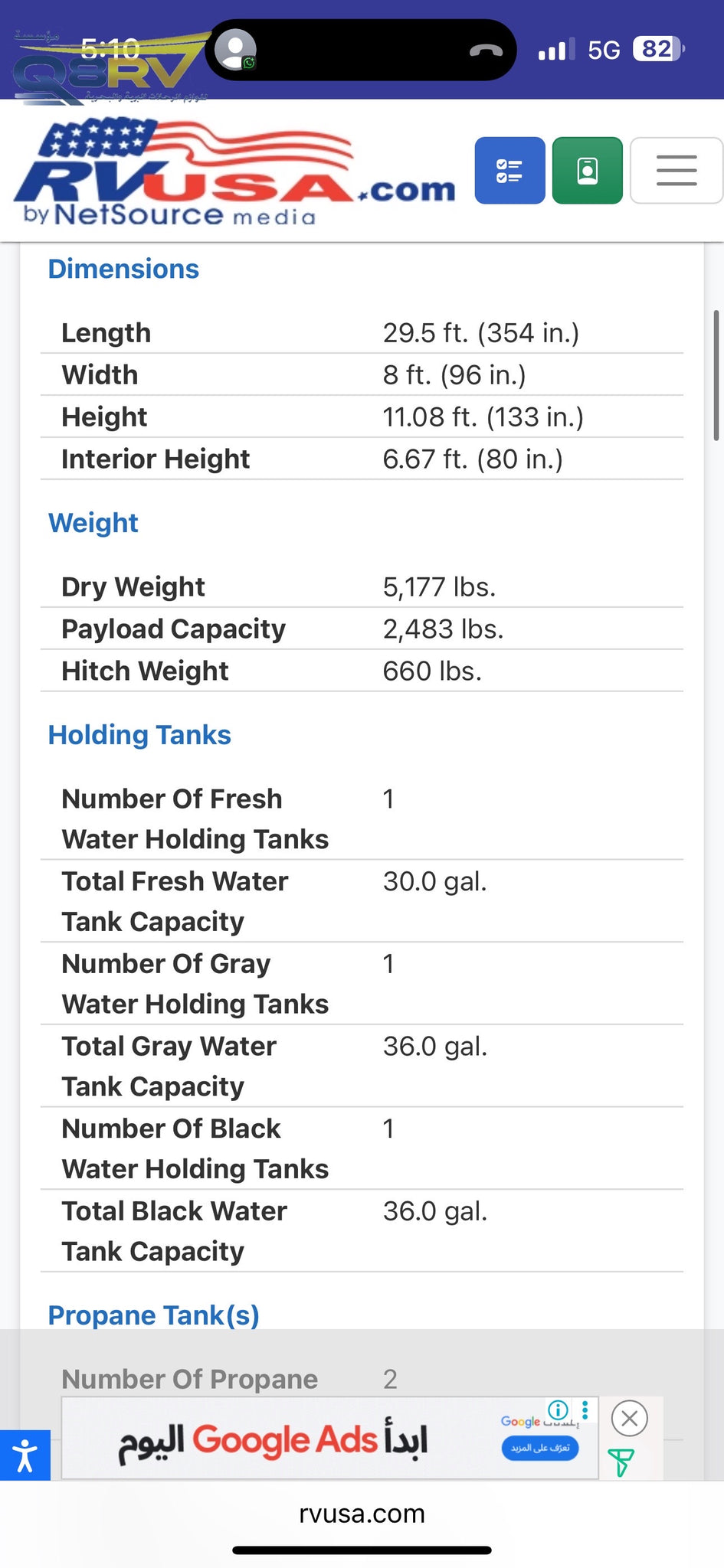Screen dimensions: 724x1568
Task: Tap the battery percentage indicator
Action: [657, 50]
